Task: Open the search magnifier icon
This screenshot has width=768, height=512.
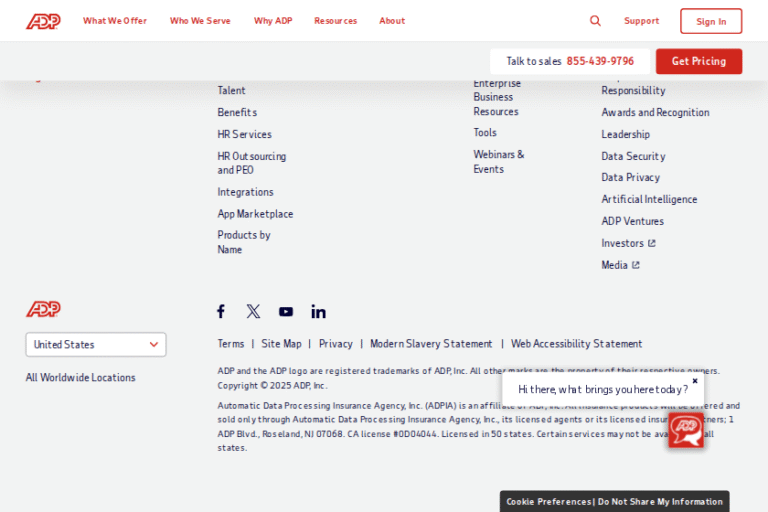Action: point(595,21)
